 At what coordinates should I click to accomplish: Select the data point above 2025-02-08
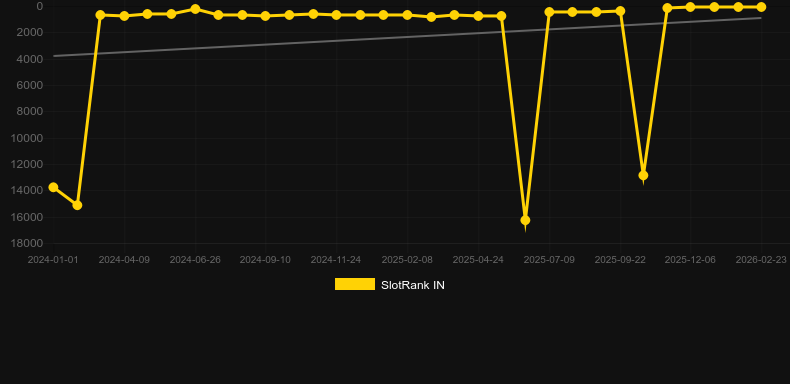407,15
